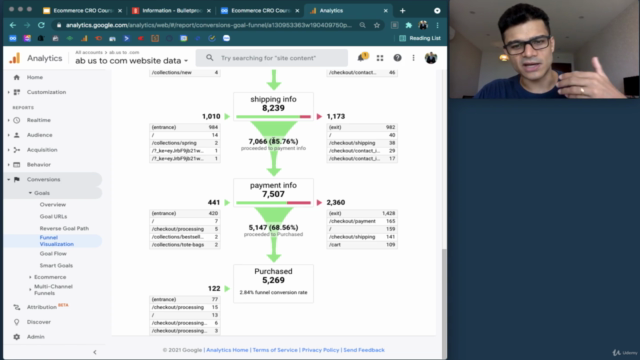Click the Purchased funnel step
Image resolution: width=640 pixels, height=360 pixels.
tap(273, 284)
